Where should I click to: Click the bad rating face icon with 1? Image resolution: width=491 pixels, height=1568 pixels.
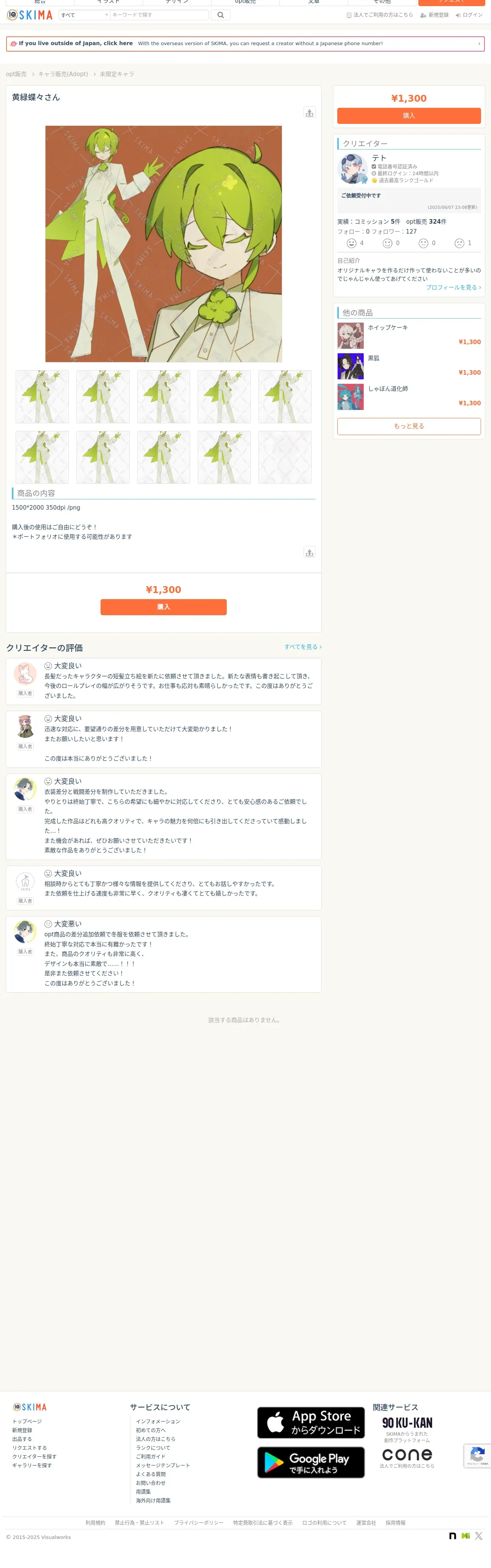click(x=459, y=244)
